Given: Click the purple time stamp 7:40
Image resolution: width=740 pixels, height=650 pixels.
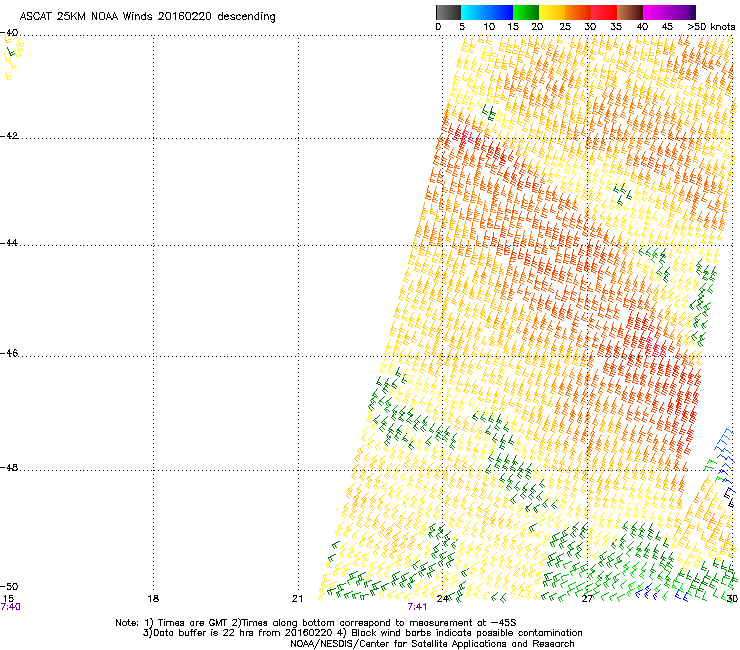Looking at the screenshot, I should 10,607.
